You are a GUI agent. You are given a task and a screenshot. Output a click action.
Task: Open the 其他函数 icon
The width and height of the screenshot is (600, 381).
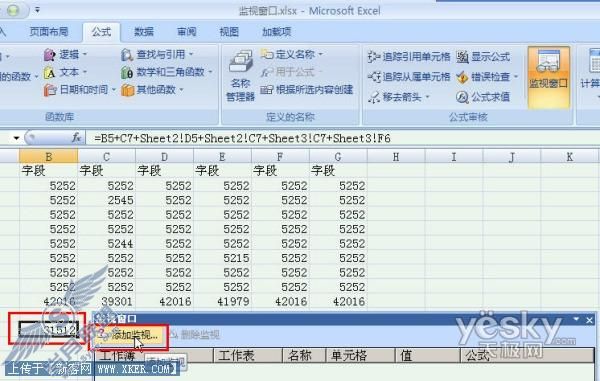coord(127,90)
